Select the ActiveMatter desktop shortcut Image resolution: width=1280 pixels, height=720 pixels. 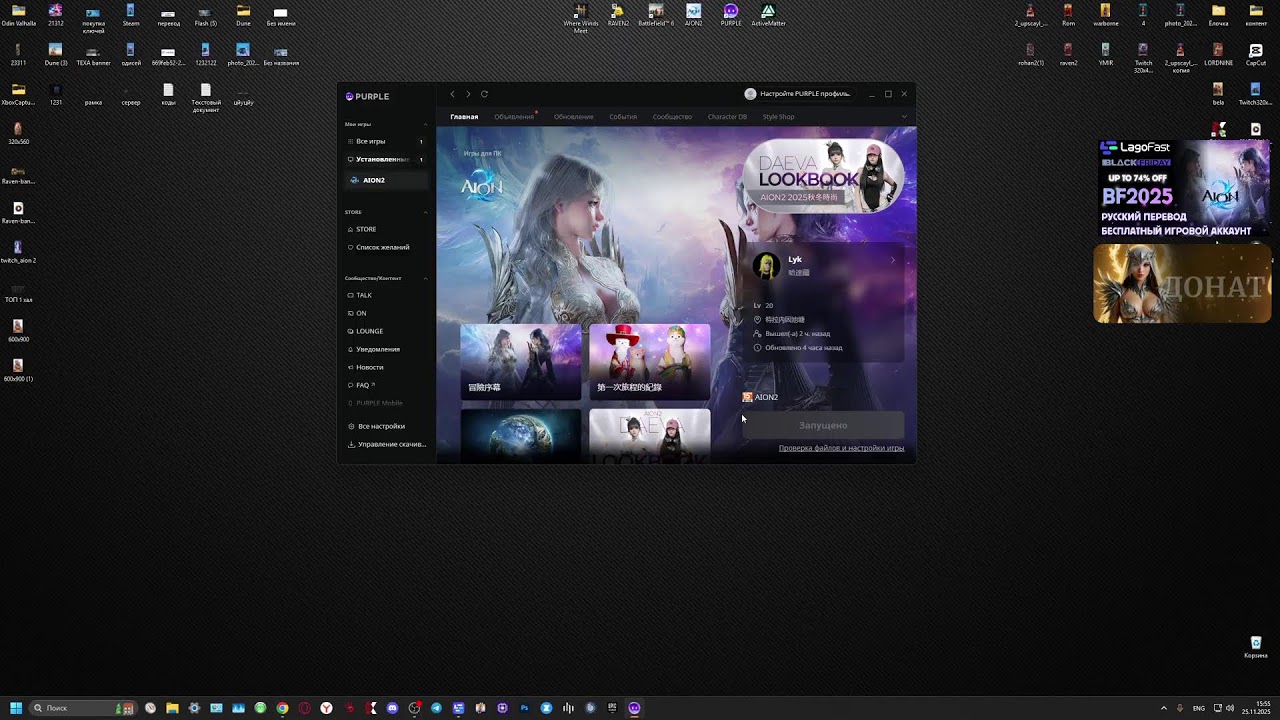pos(768,15)
